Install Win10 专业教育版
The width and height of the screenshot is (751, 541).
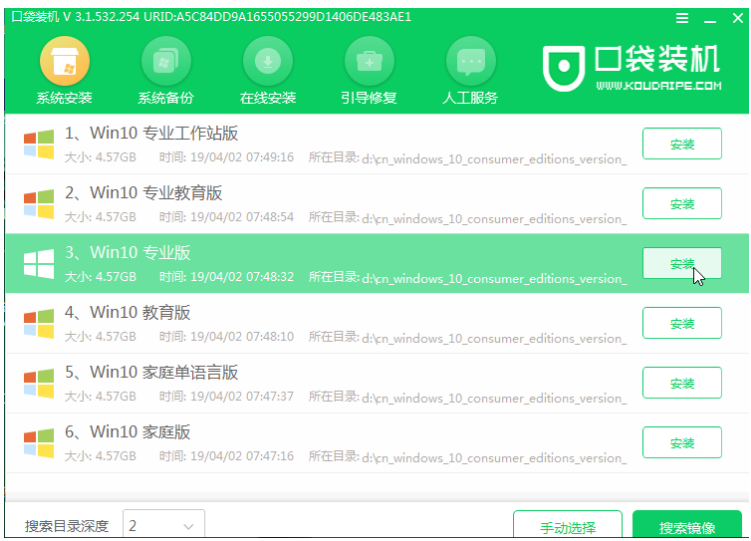point(681,204)
